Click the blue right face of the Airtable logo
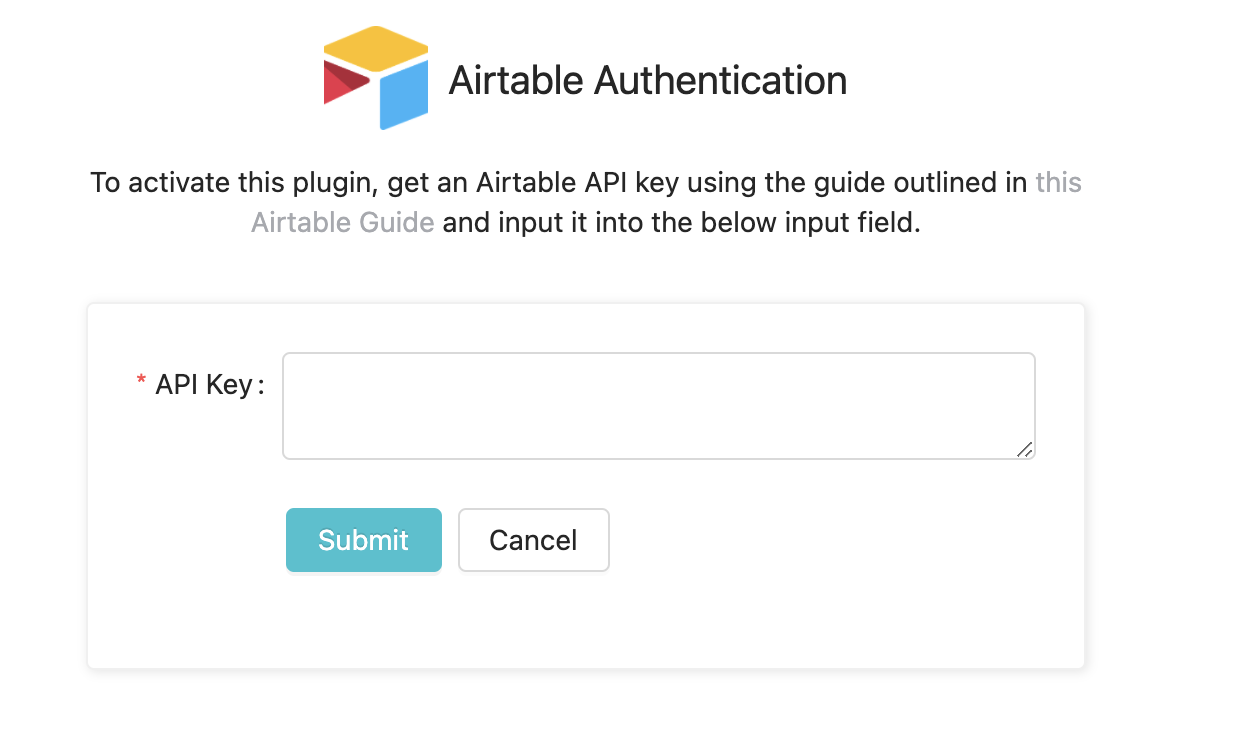The width and height of the screenshot is (1240, 740). pos(404,94)
